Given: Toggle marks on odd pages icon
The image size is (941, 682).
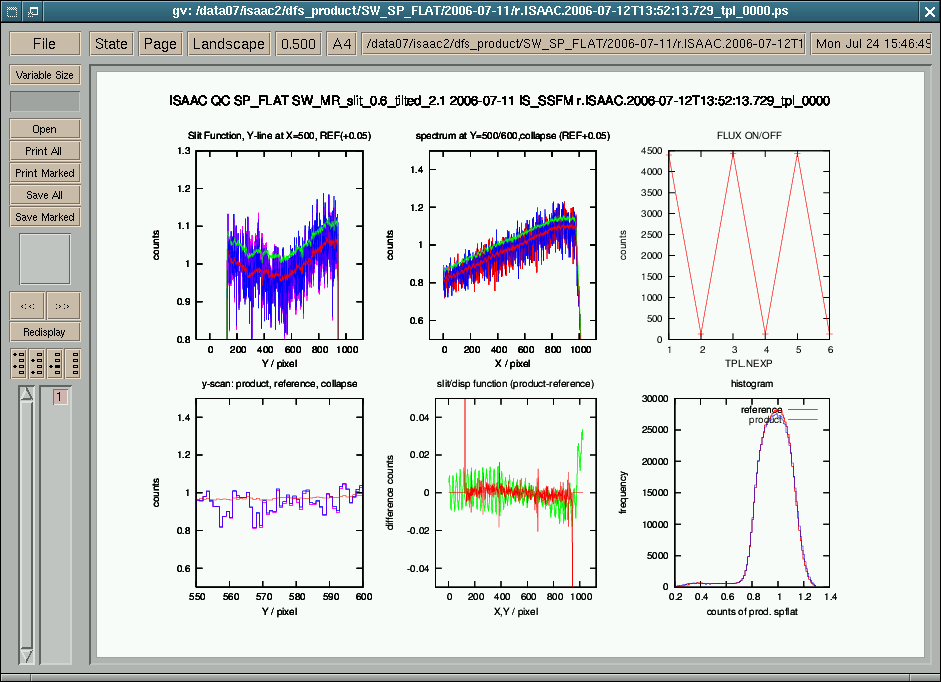Looking at the screenshot, I should [x=19, y=361].
